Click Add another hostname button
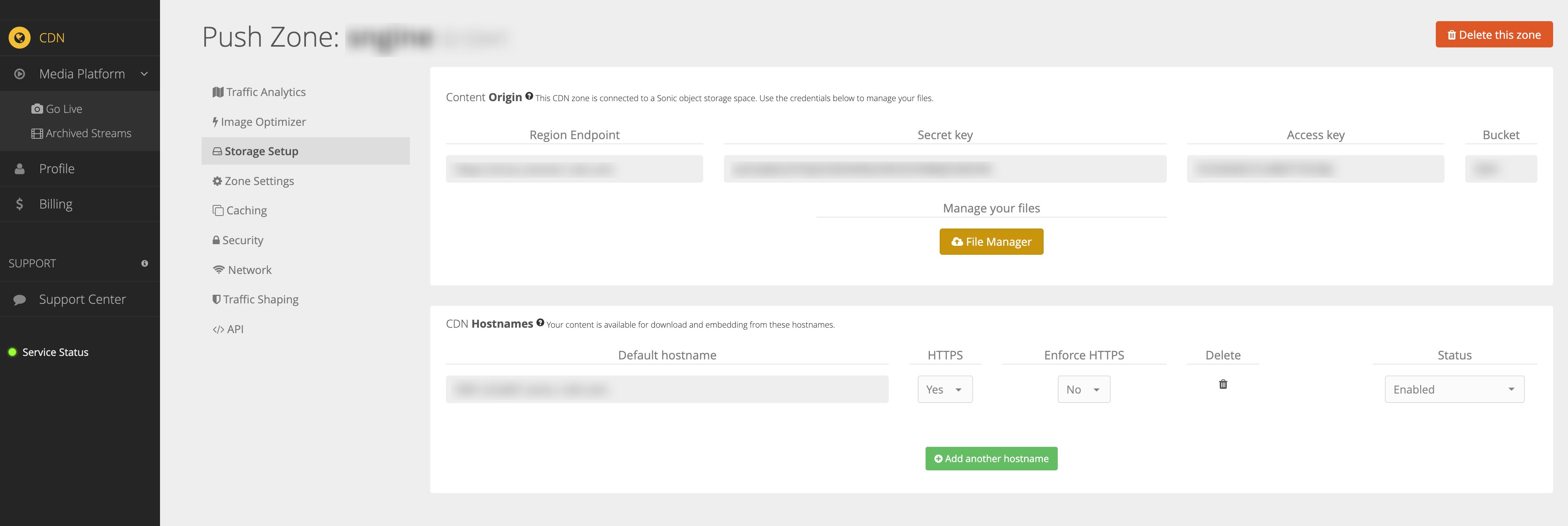 pos(991,459)
